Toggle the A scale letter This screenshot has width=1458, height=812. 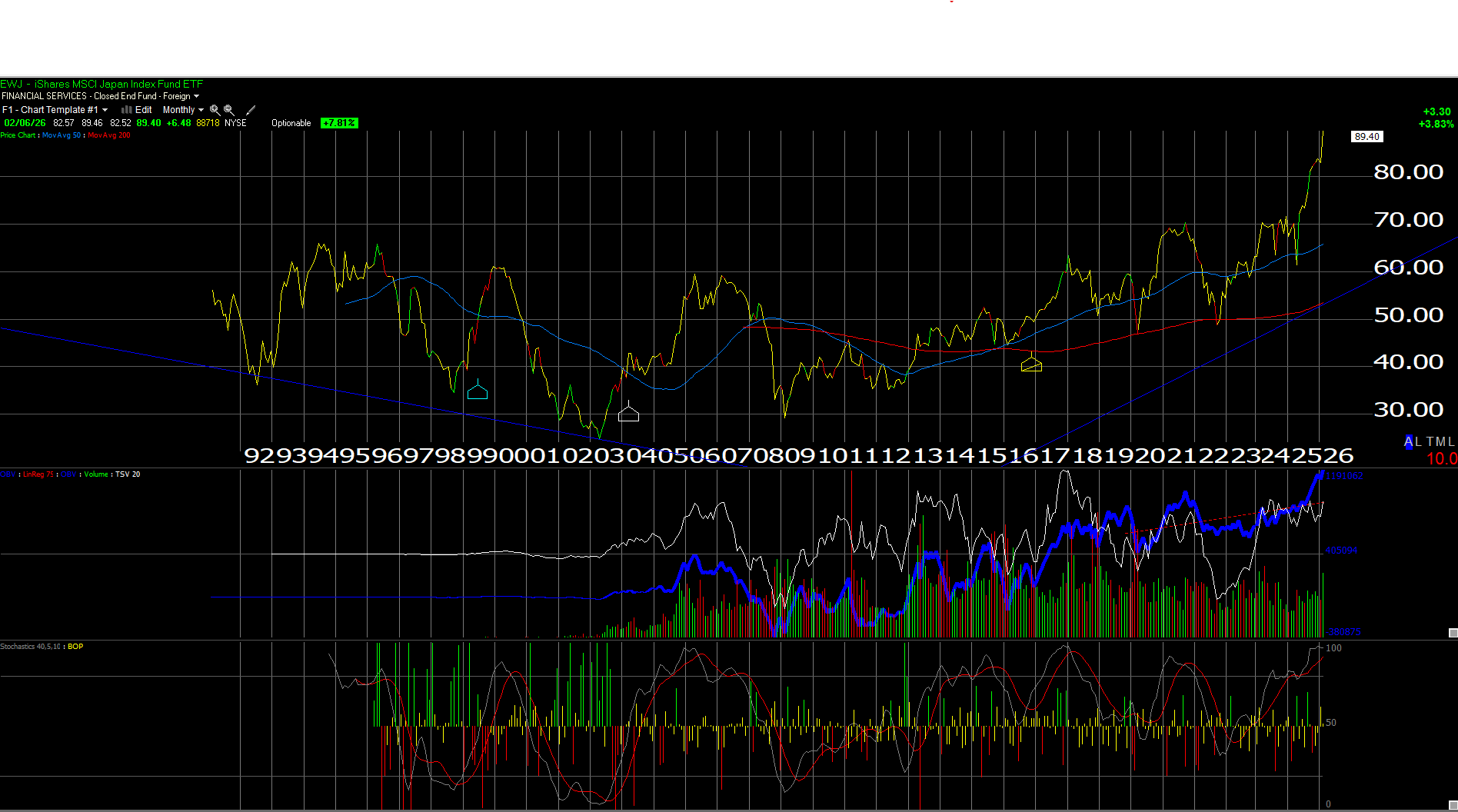[x=1409, y=441]
